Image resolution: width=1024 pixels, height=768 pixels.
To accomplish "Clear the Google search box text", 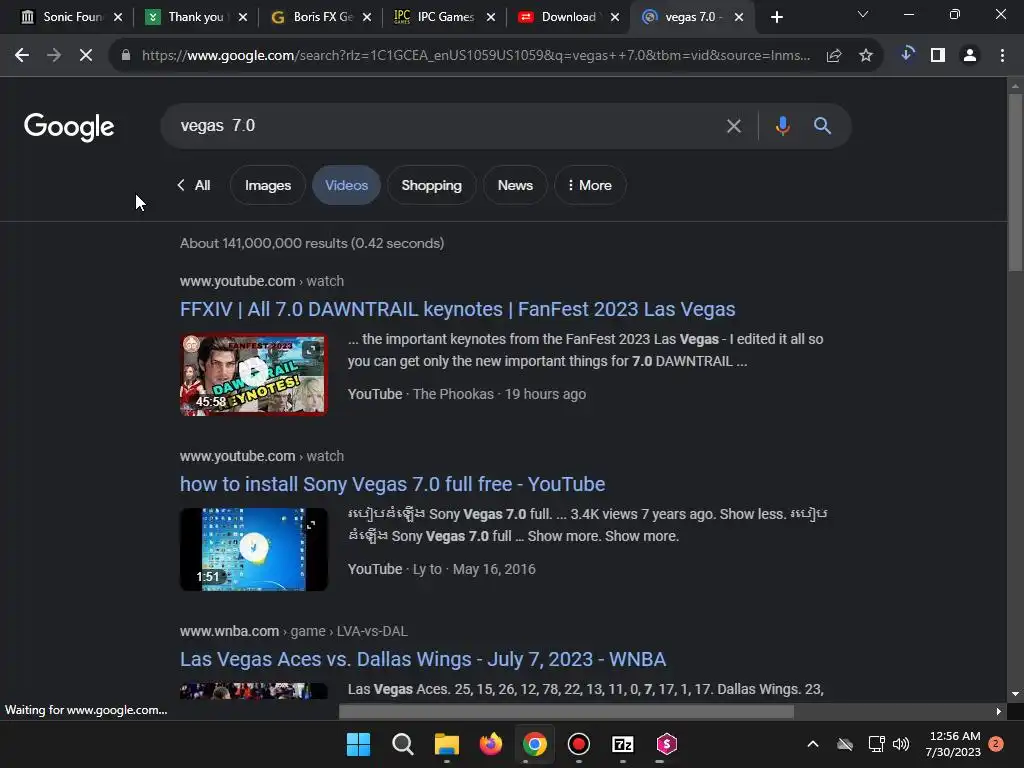I will pyautogui.click(x=733, y=126).
